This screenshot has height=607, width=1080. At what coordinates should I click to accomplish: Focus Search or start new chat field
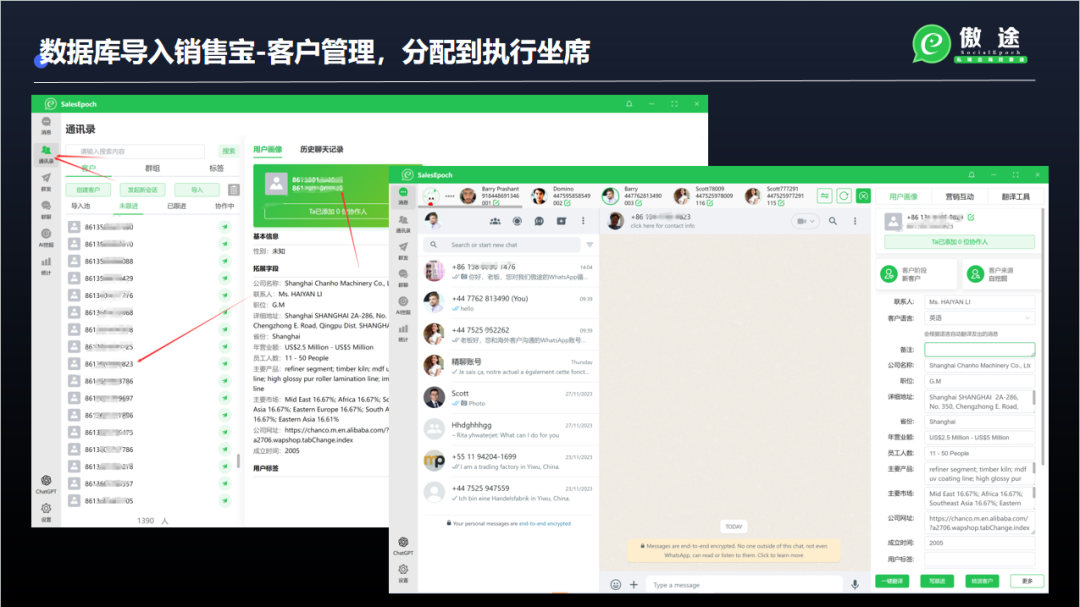tap(502, 245)
